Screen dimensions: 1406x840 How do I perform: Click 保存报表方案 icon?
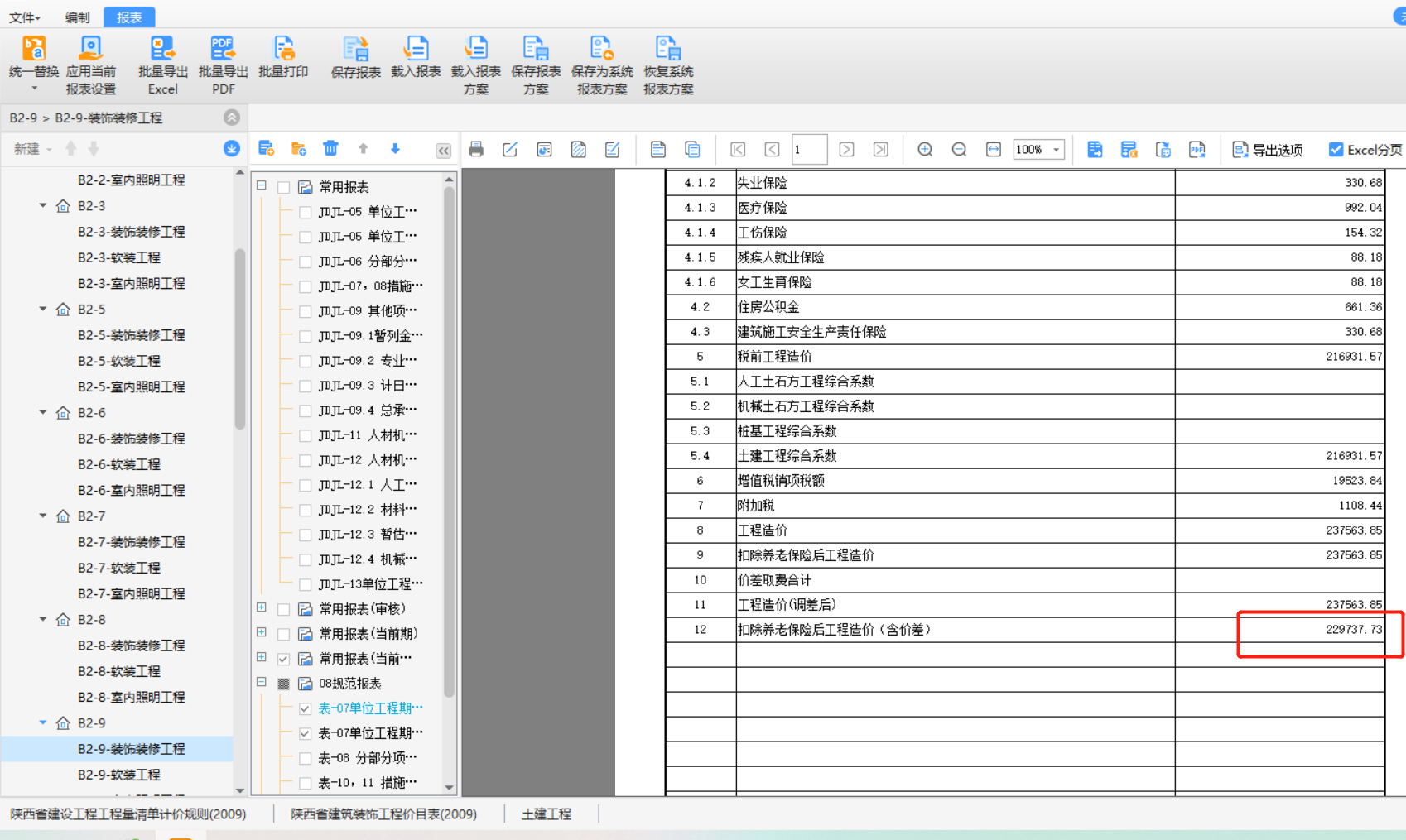536,50
